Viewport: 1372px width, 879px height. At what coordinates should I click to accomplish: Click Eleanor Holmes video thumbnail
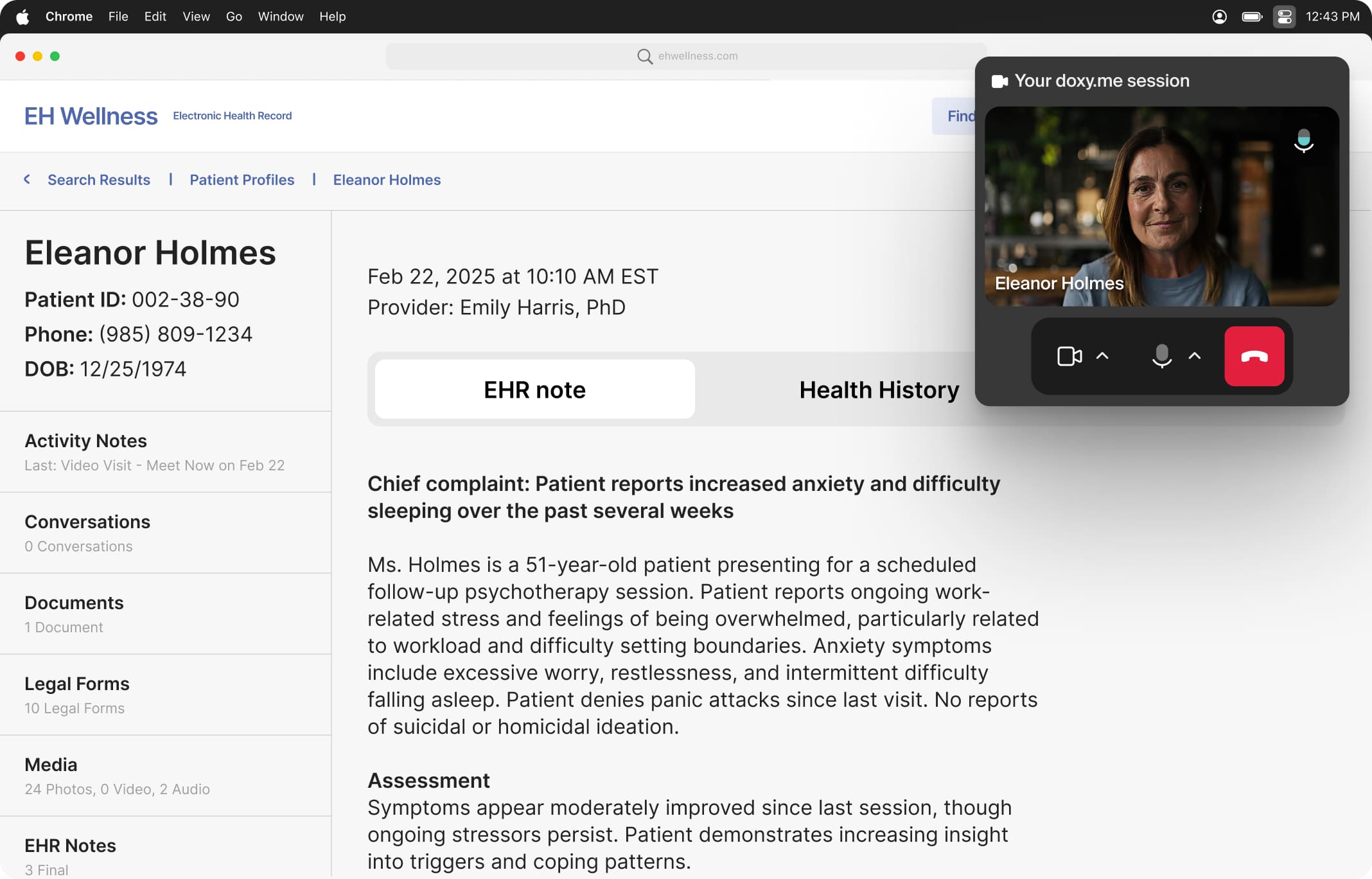1161,206
